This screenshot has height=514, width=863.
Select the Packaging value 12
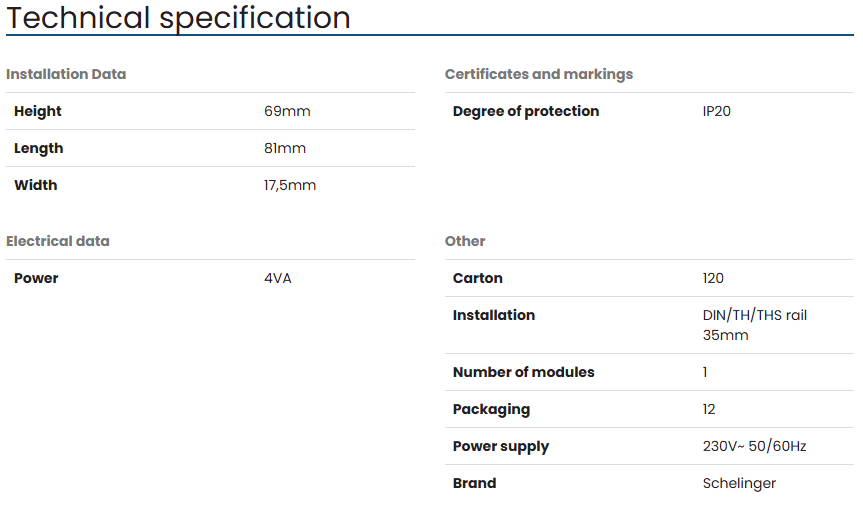tap(709, 409)
